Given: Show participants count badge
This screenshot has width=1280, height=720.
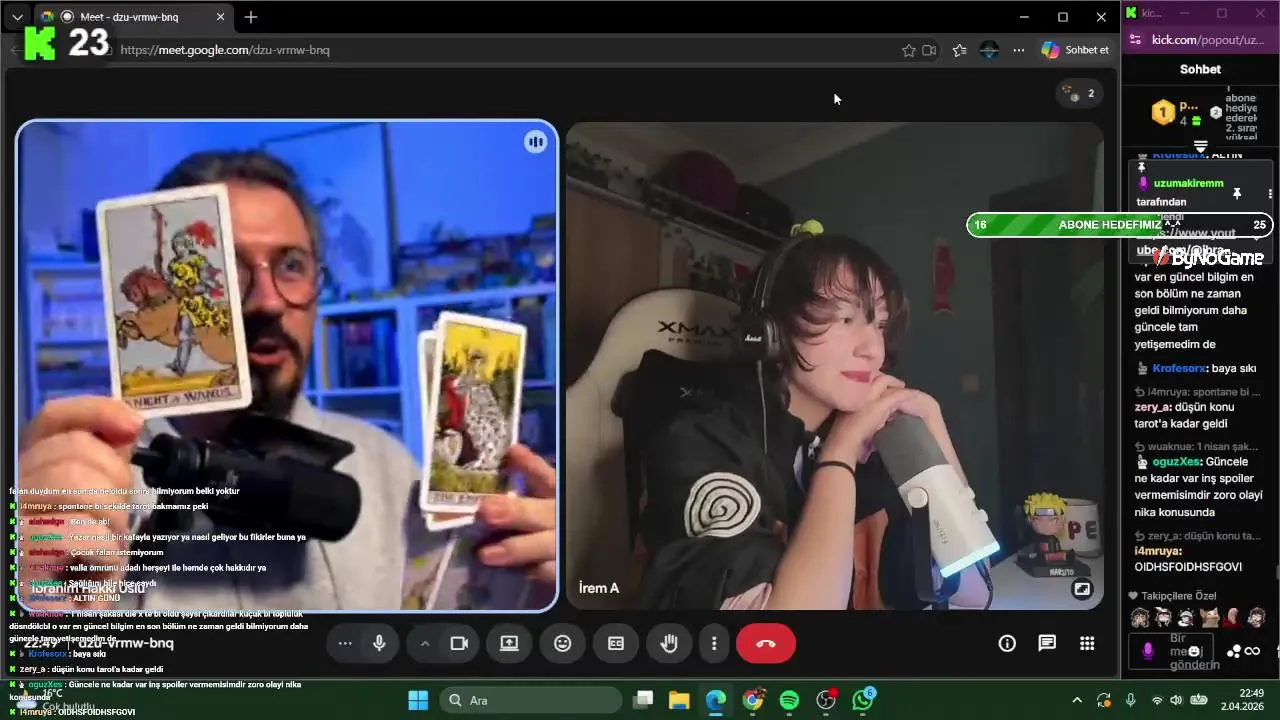Looking at the screenshot, I should click(x=1080, y=93).
